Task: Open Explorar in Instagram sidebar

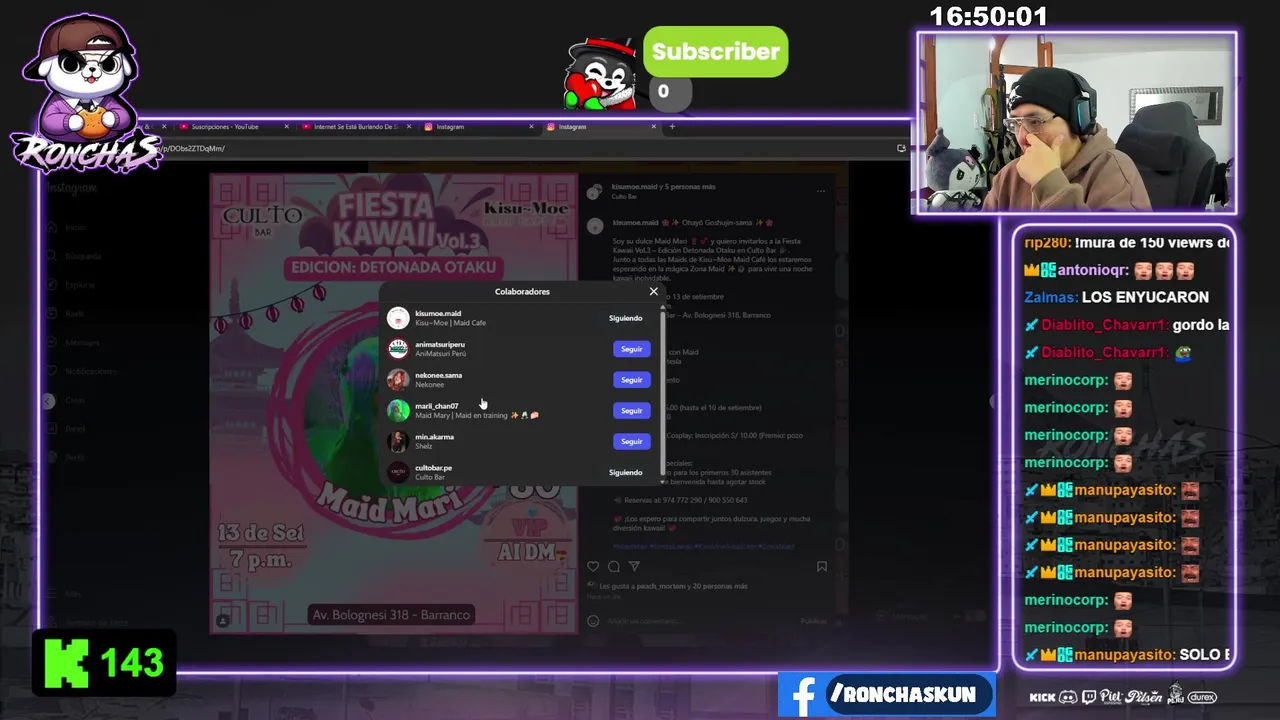Action: [x=70, y=285]
